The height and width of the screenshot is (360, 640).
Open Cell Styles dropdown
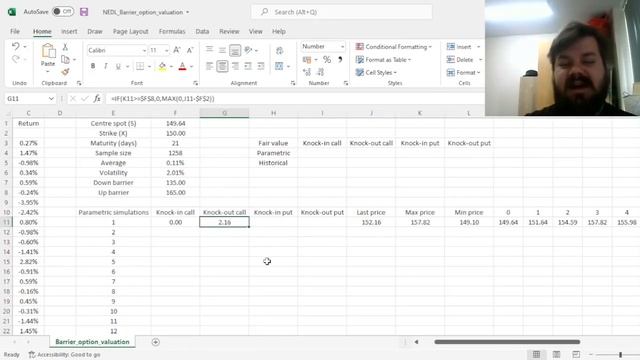[376, 72]
